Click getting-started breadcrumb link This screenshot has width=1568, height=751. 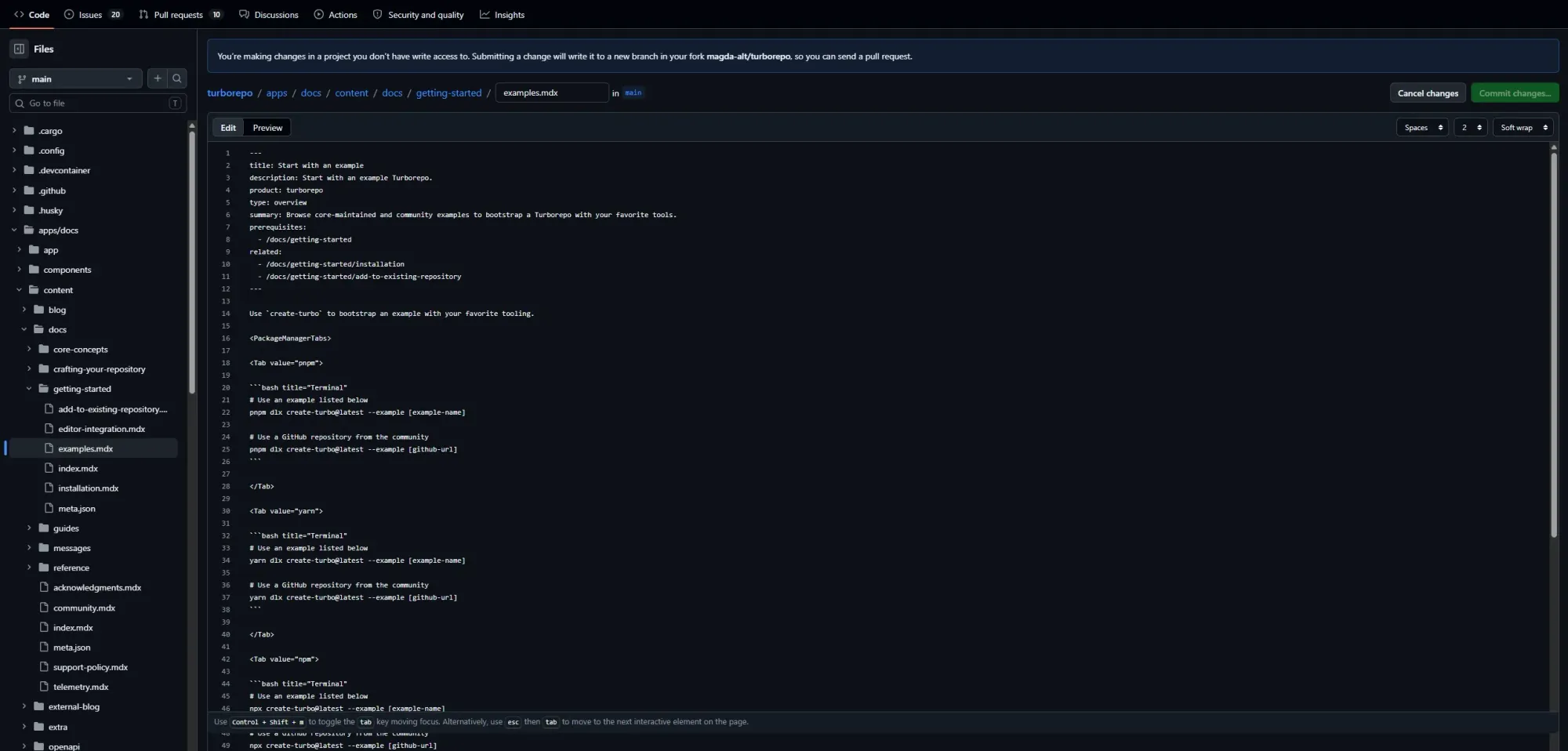(448, 93)
